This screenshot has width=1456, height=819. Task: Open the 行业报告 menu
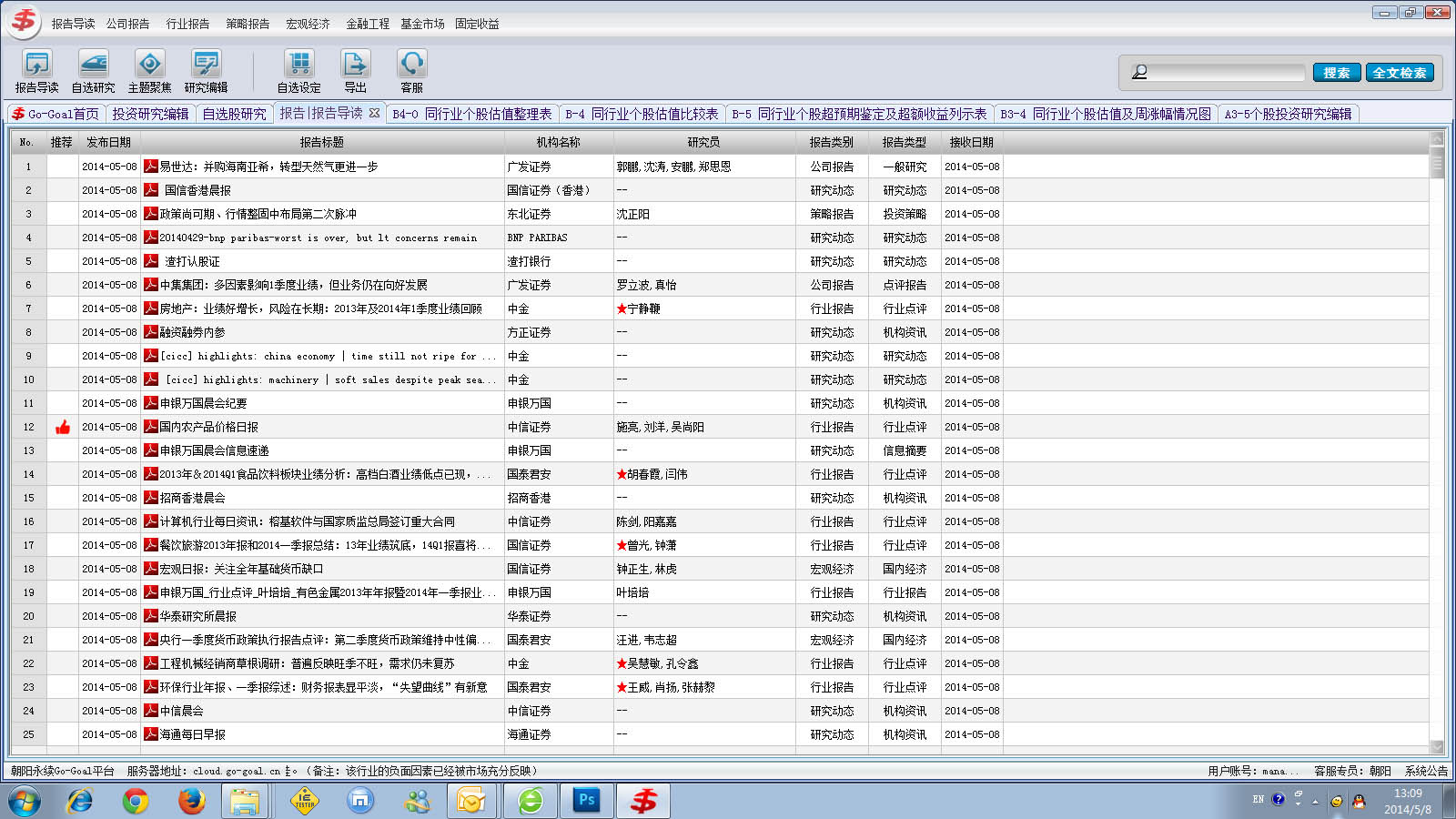[x=187, y=24]
